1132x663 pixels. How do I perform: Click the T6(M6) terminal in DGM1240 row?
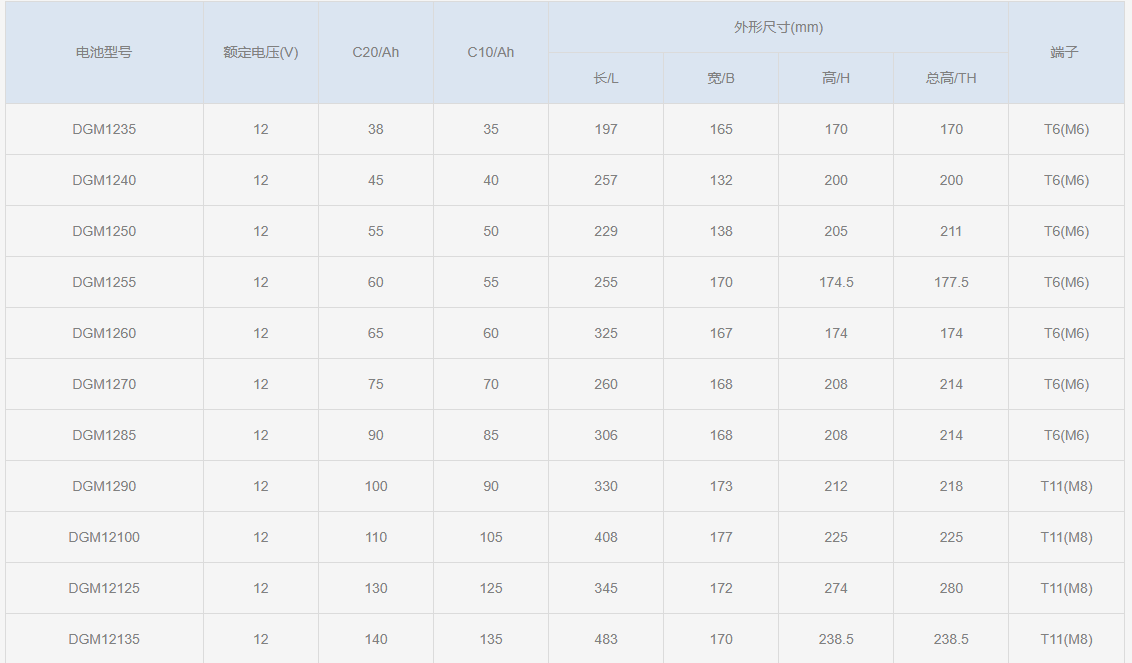click(1066, 180)
